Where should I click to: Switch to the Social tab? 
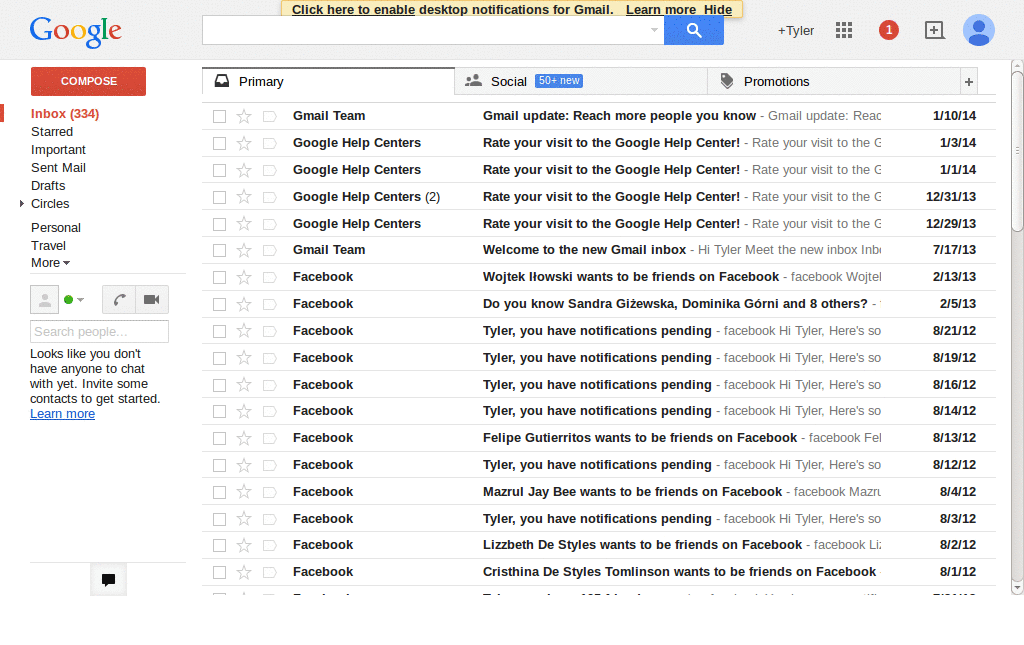point(581,82)
